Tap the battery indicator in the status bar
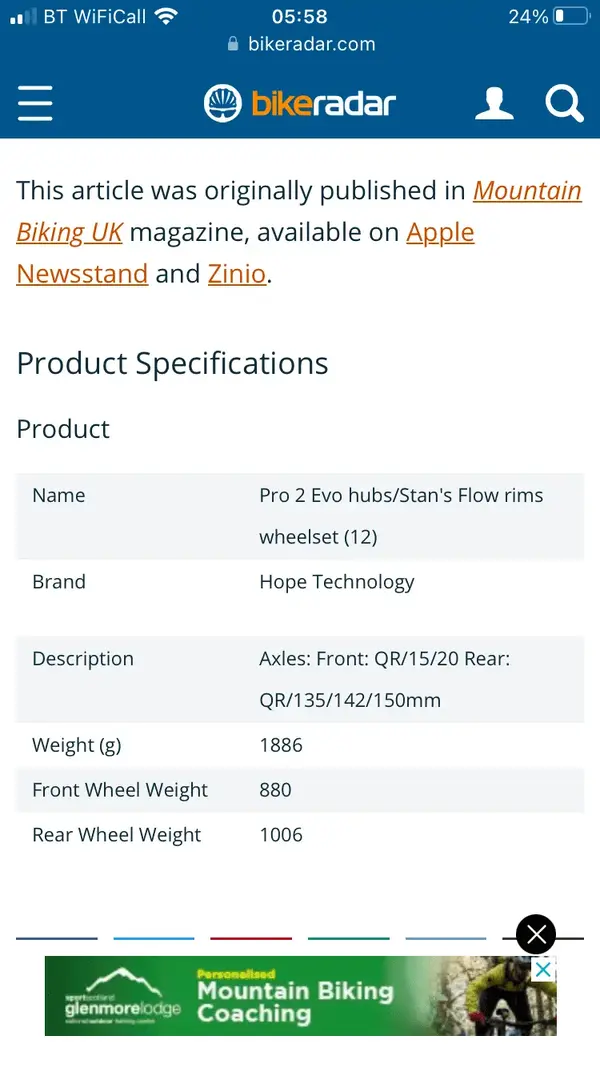600x1068 pixels. (571, 16)
